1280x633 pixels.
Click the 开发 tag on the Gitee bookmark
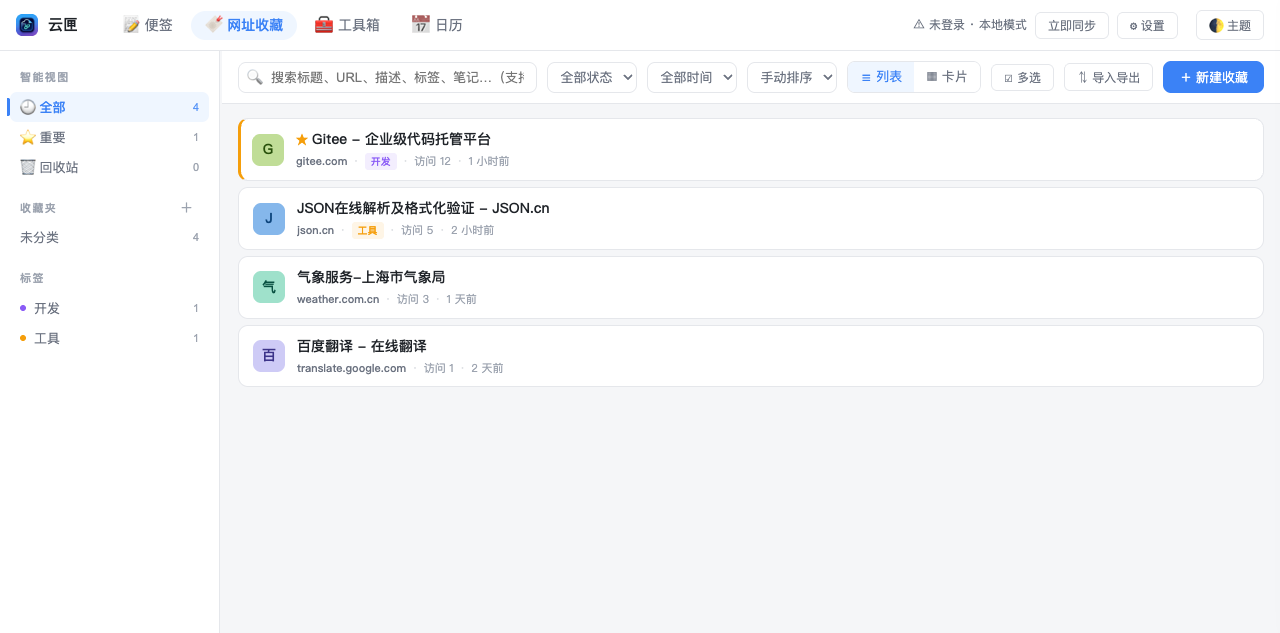pyautogui.click(x=381, y=161)
